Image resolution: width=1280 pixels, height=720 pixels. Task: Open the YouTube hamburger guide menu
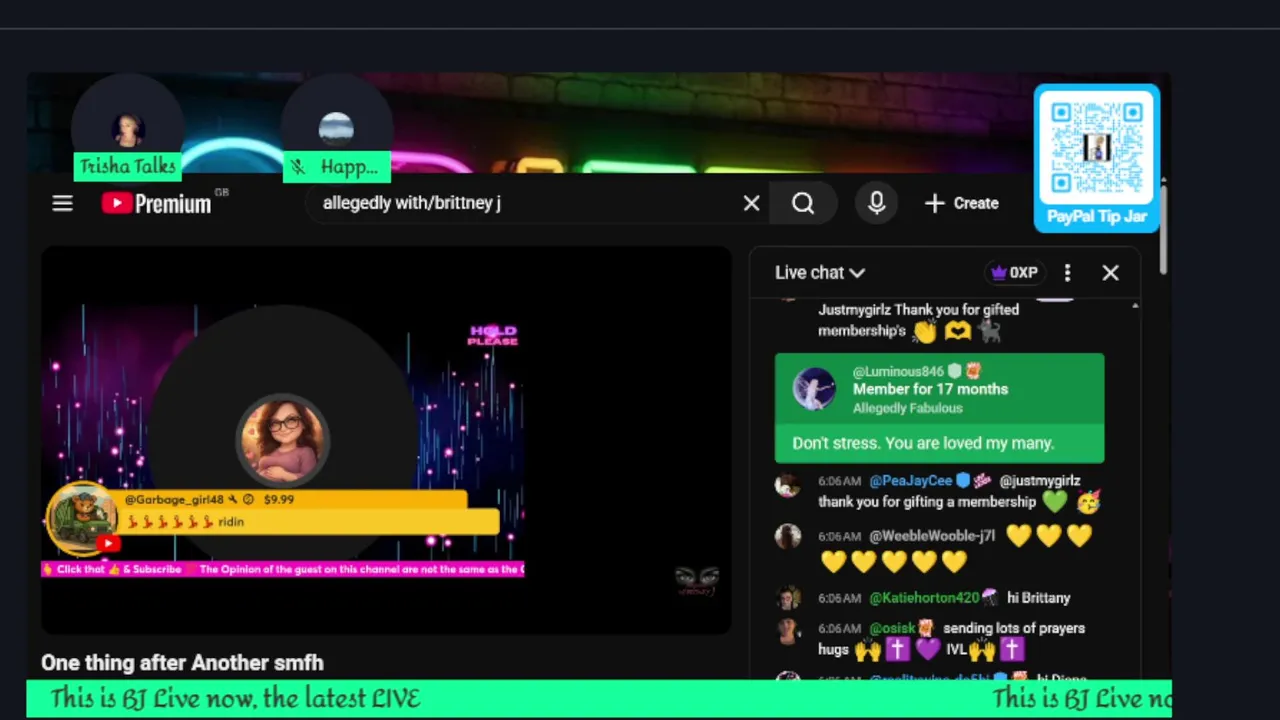click(62, 204)
